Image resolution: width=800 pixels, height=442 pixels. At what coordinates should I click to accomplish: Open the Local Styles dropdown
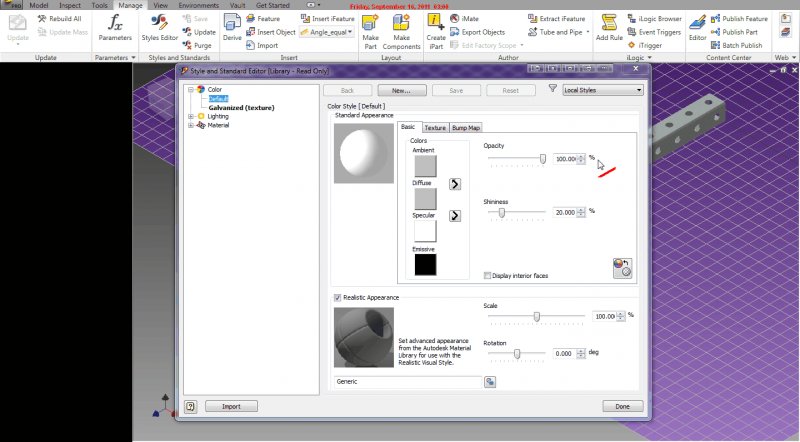click(x=600, y=90)
